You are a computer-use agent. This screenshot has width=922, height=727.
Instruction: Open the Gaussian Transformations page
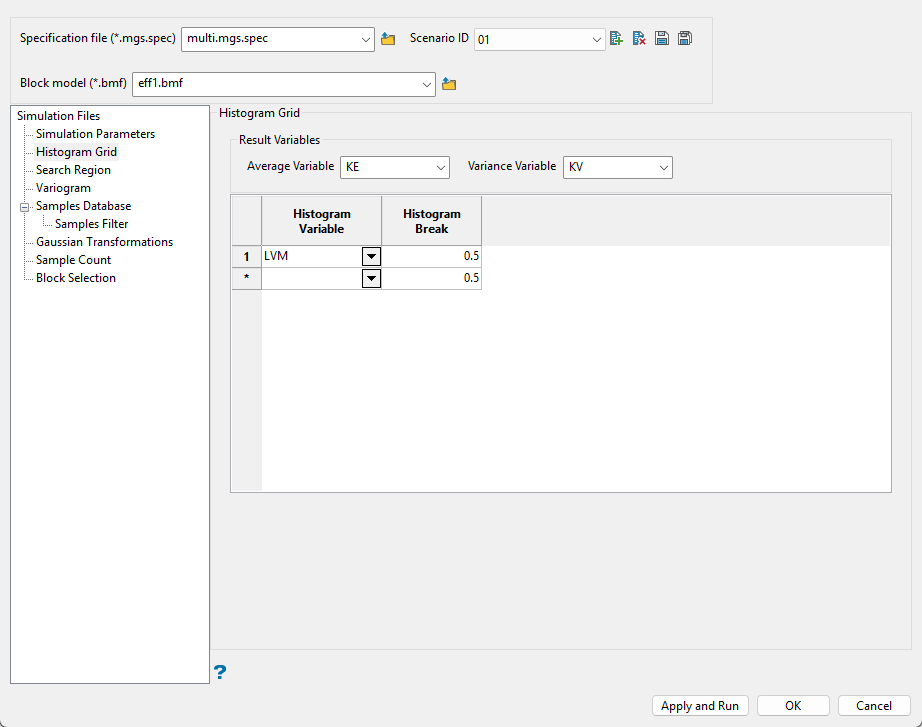pyautogui.click(x=104, y=242)
